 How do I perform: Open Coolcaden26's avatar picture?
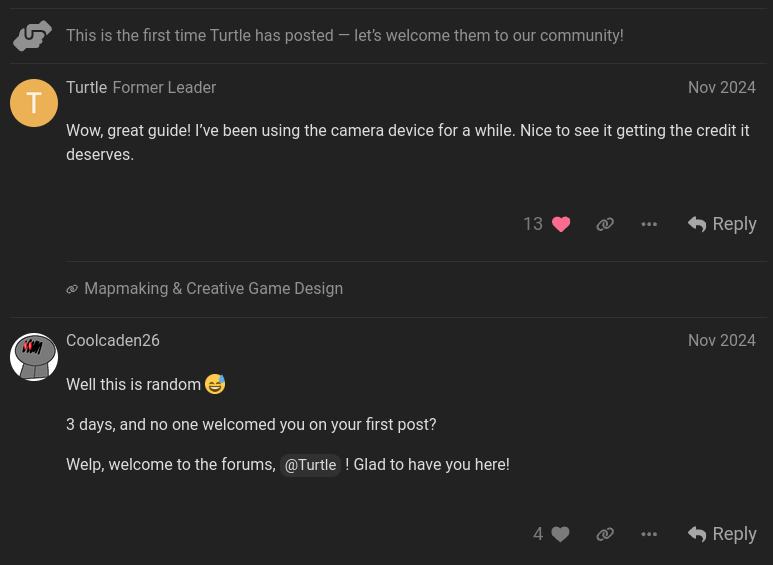34,357
